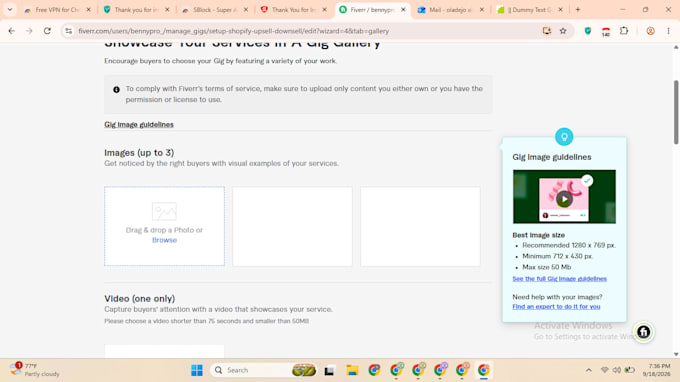Open site information icon in address bar

pyautogui.click(x=69, y=31)
